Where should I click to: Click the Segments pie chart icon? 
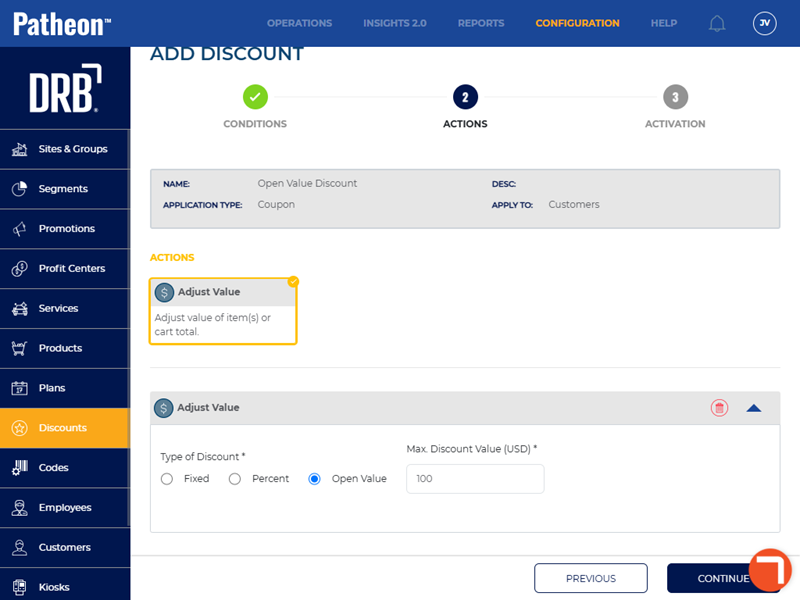[19, 189]
